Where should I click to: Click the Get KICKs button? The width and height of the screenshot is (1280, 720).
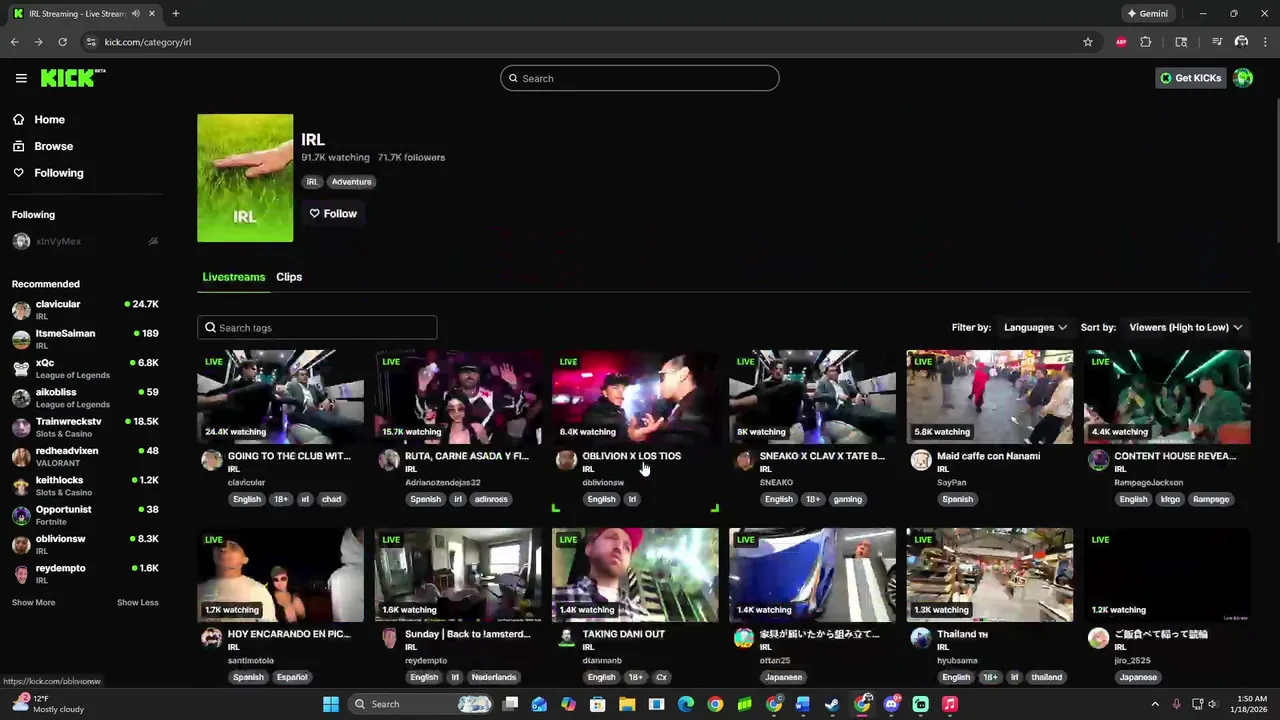point(1190,78)
